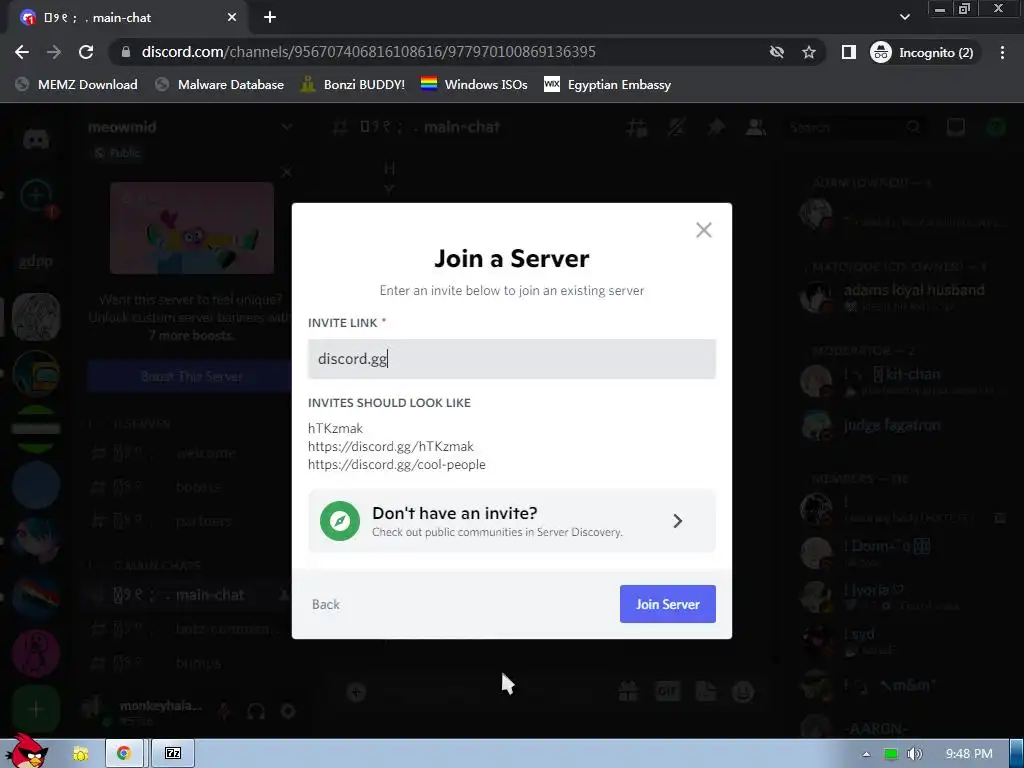Open a new browser tab
1024x768 pixels.
[x=270, y=18]
